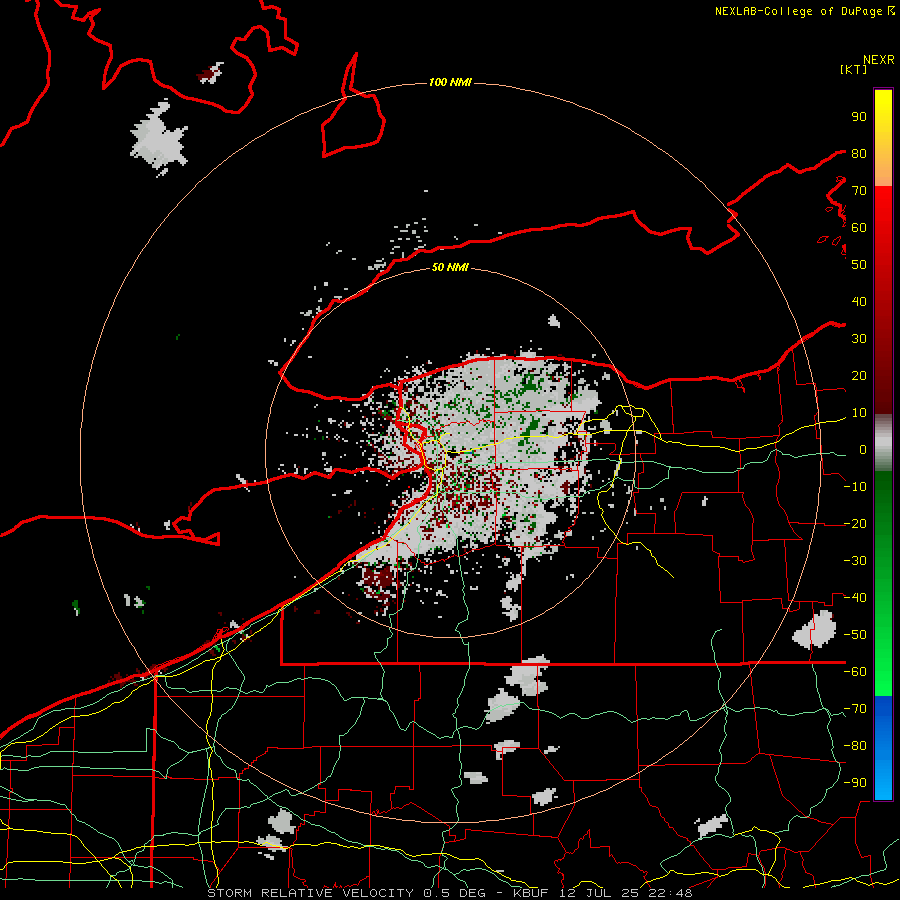Click the NEXR label above the scale
The height and width of the screenshot is (900, 900).
(879, 60)
